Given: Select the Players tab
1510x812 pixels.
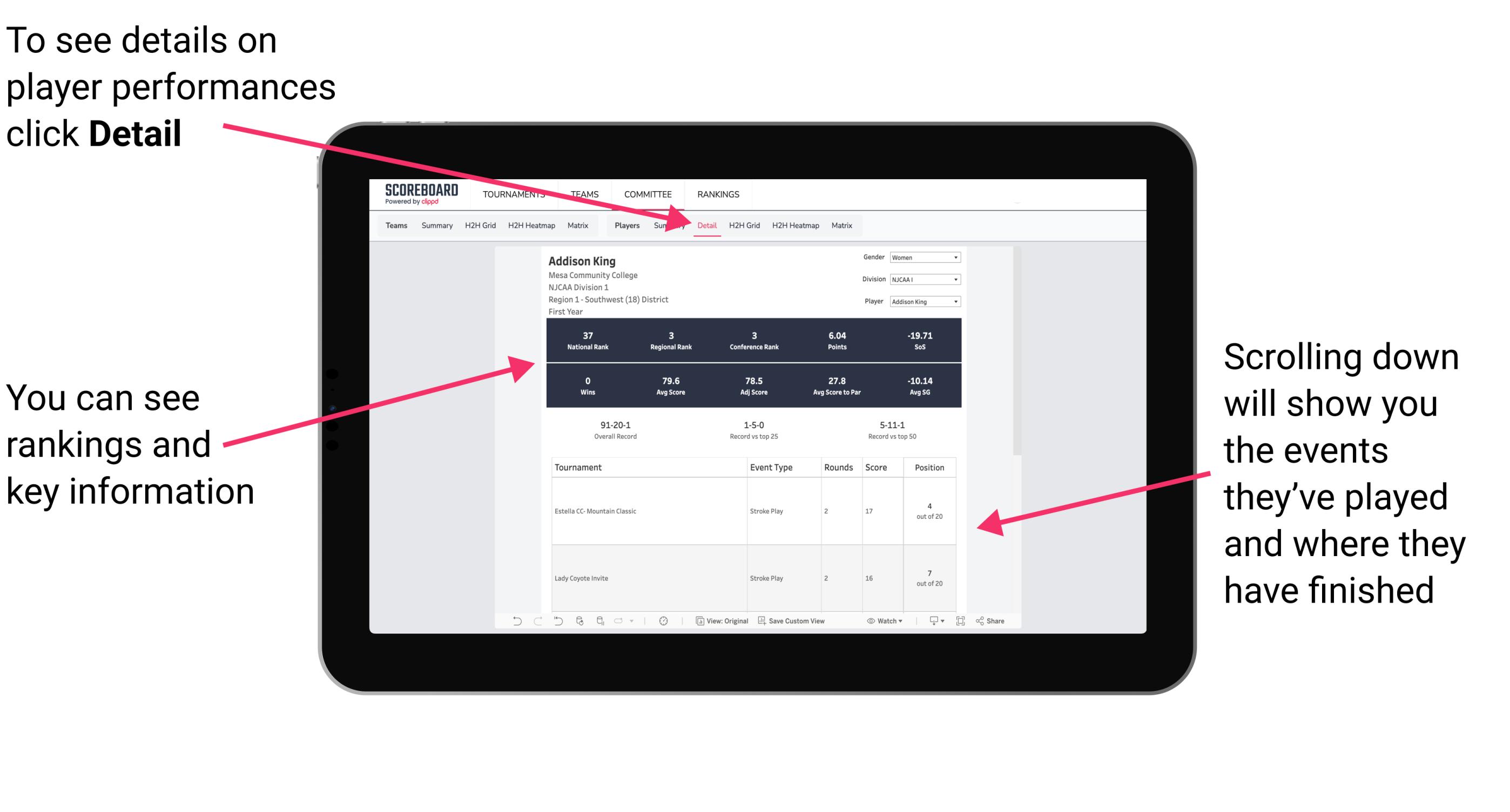Looking at the screenshot, I should [623, 225].
